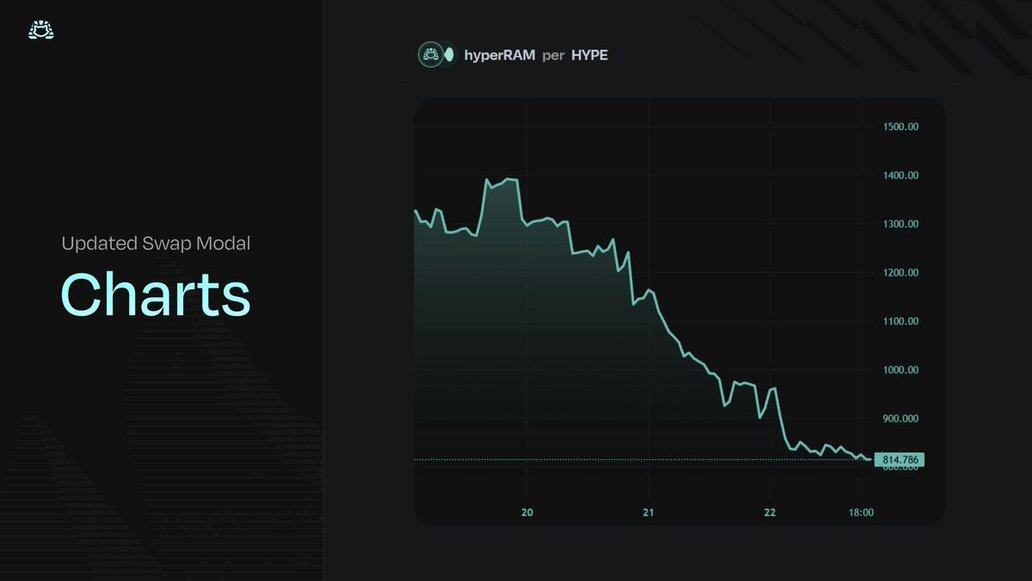Click the 1400.00 price axis label

(900, 176)
